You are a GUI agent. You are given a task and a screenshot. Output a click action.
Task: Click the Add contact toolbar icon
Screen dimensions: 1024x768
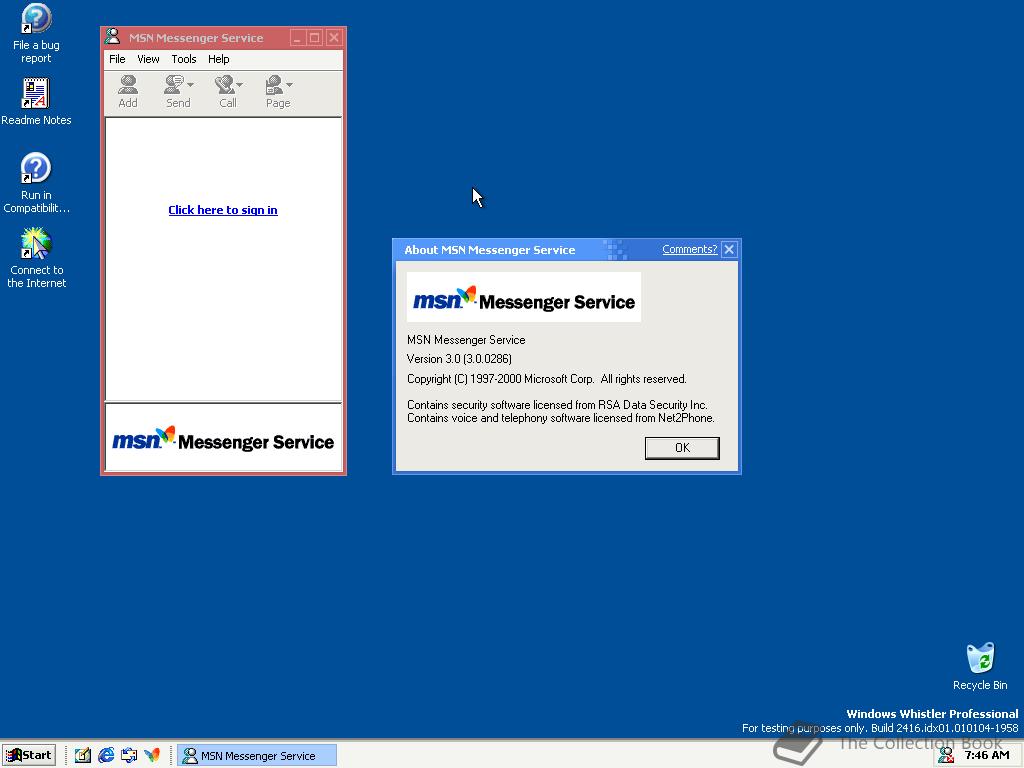click(x=128, y=91)
